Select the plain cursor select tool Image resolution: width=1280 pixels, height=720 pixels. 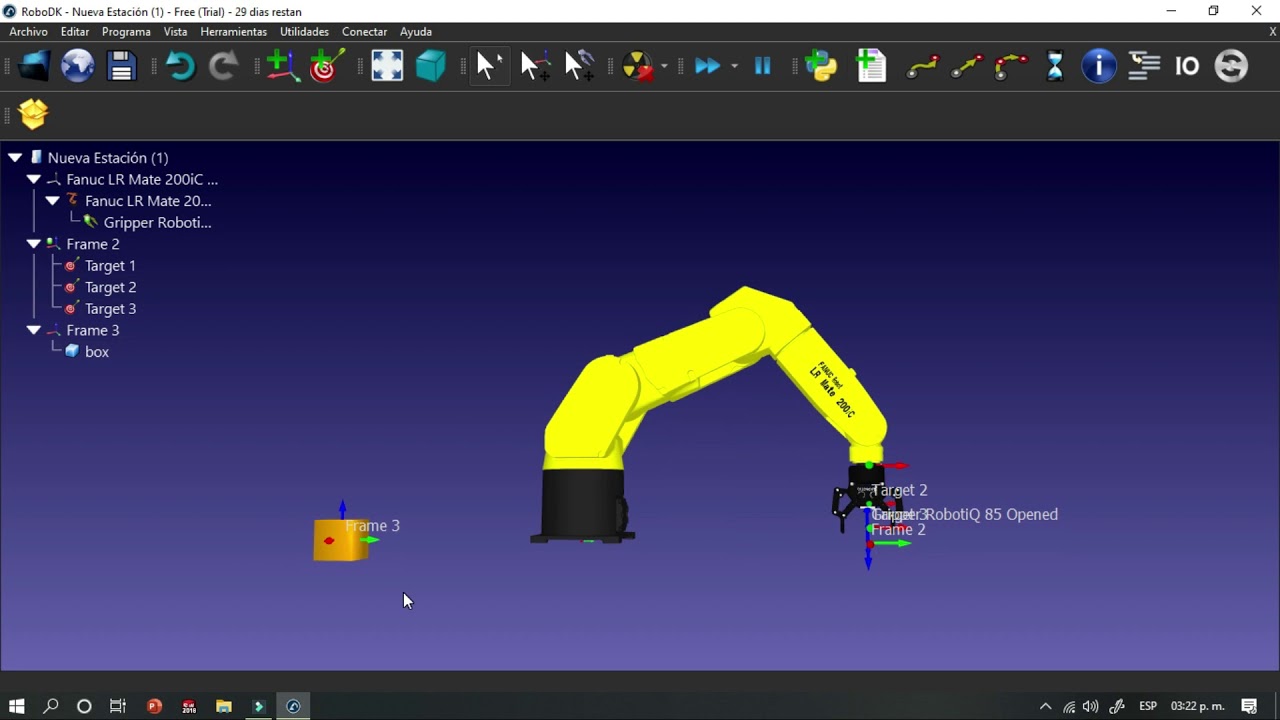point(490,67)
